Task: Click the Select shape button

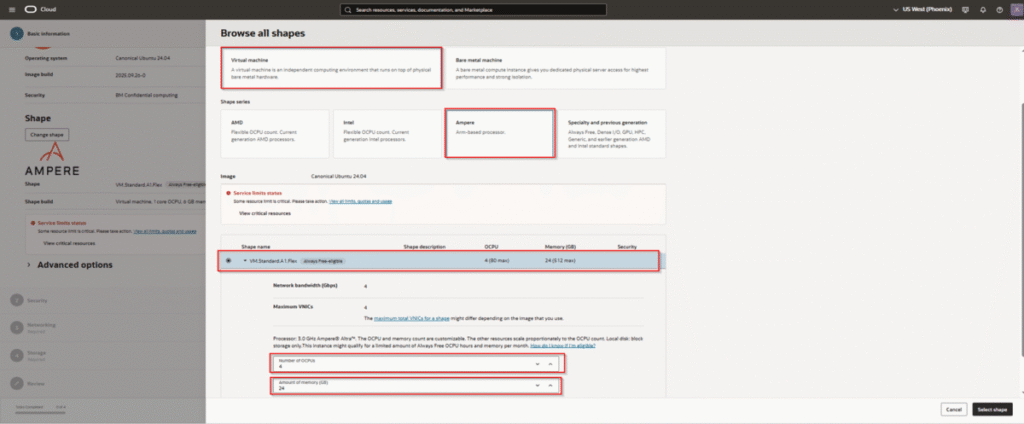Action: 992,409
